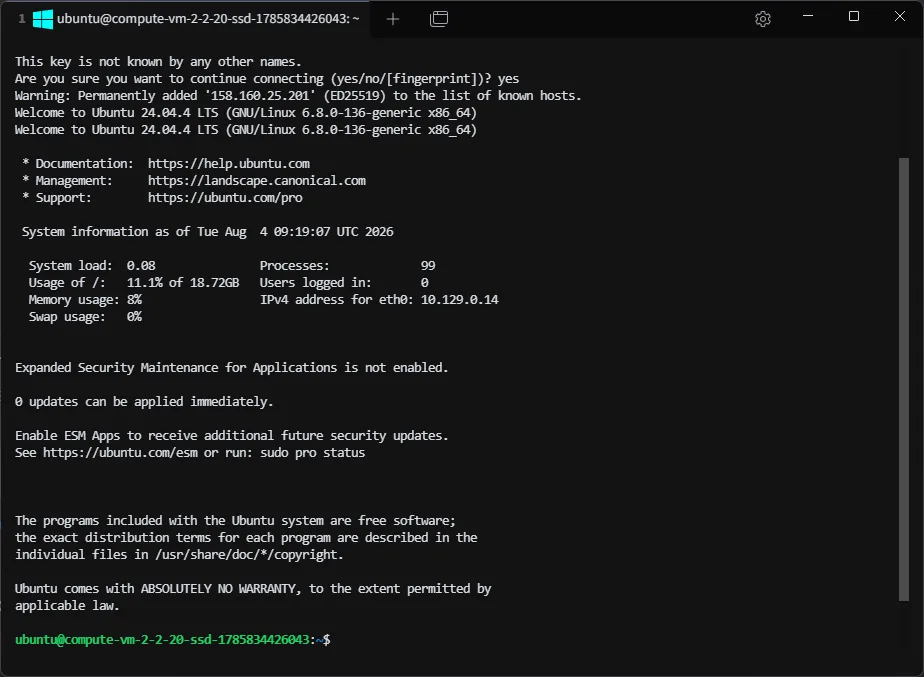Viewport: 924px width, 677px height.
Task: Maximize the terminal window
Action: click(x=853, y=16)
